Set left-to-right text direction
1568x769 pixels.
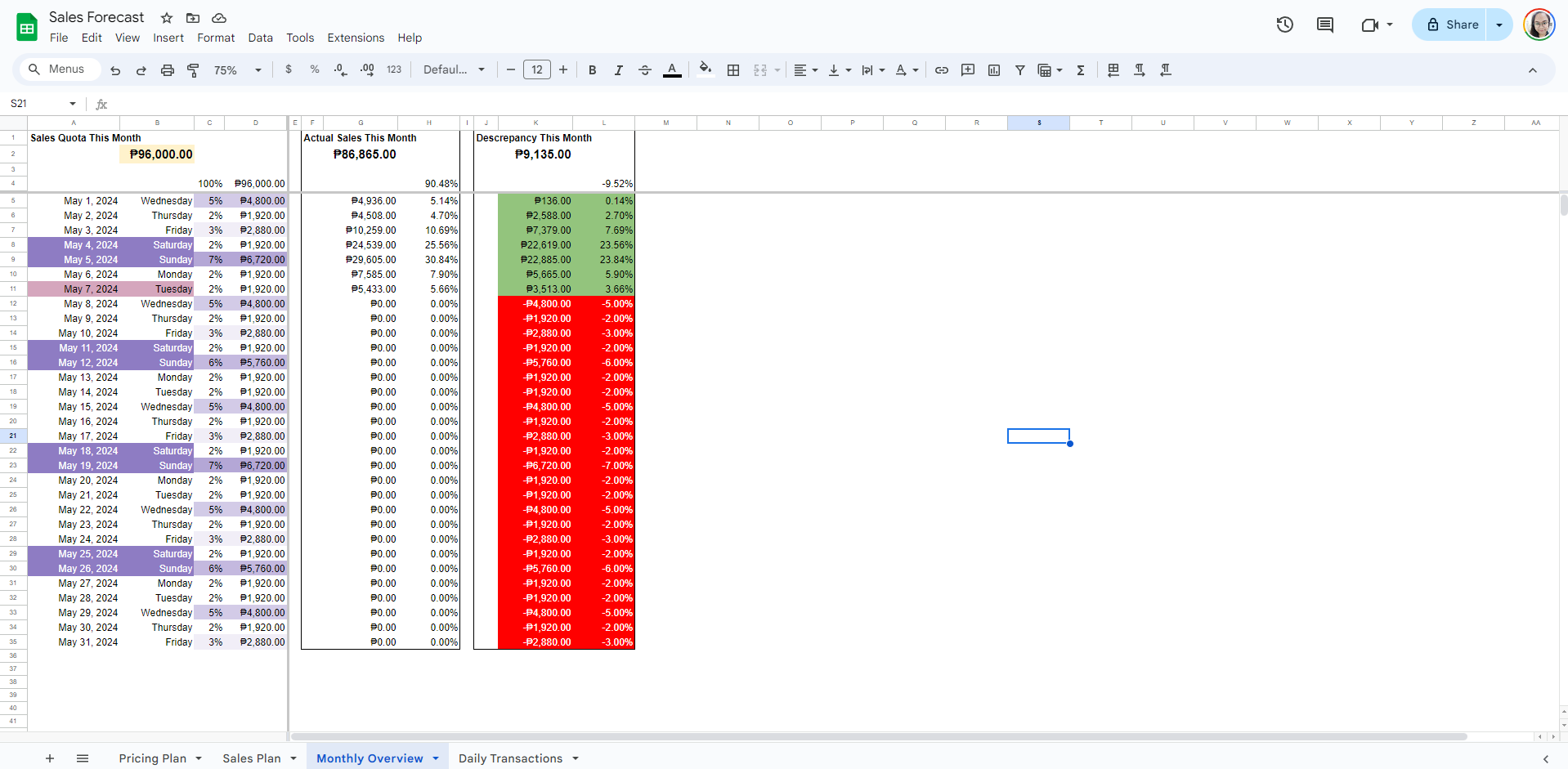click(1140, 70)
